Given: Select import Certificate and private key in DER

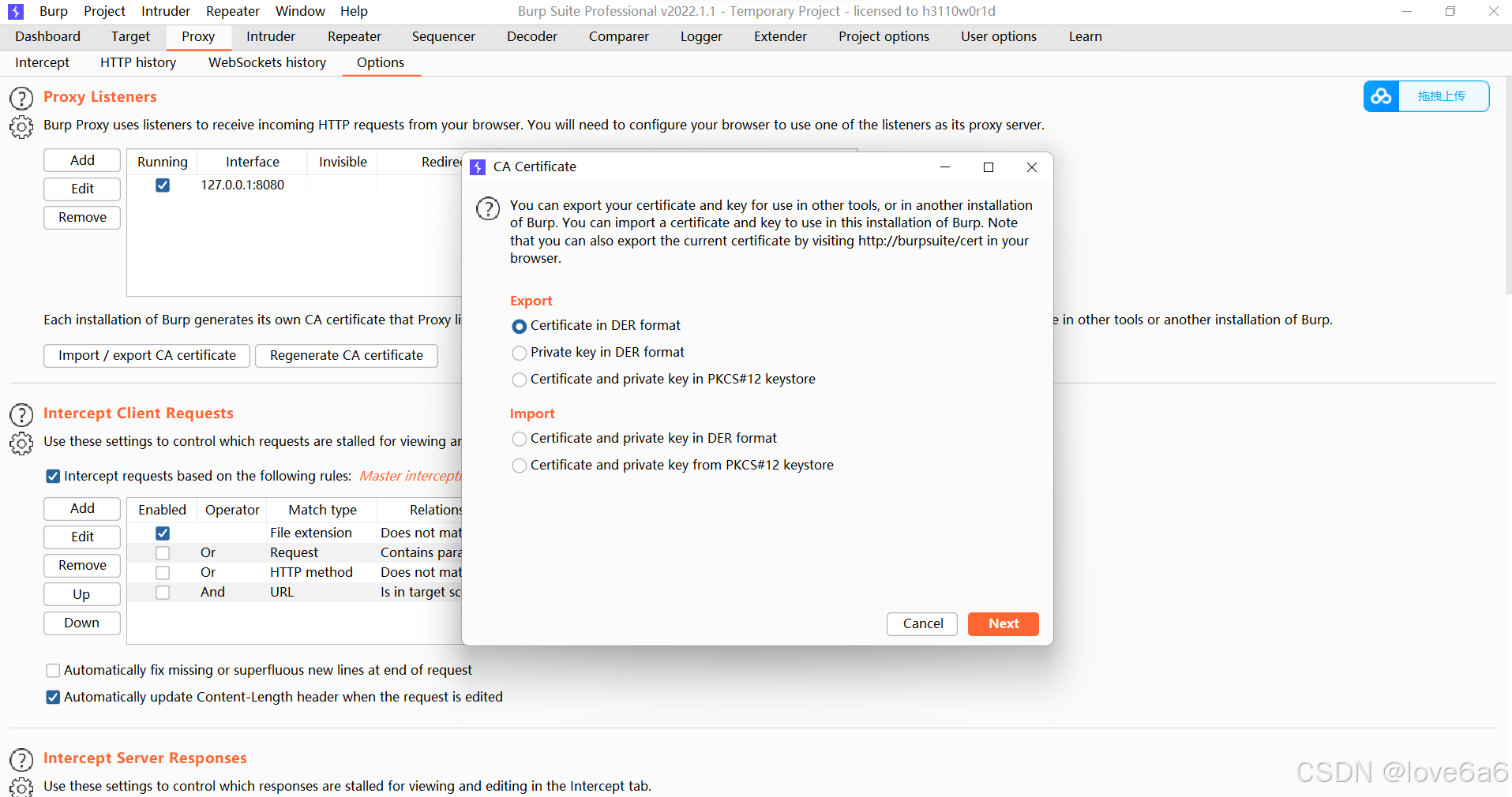Looking at the screenshot, I should (x=520, y=439).
